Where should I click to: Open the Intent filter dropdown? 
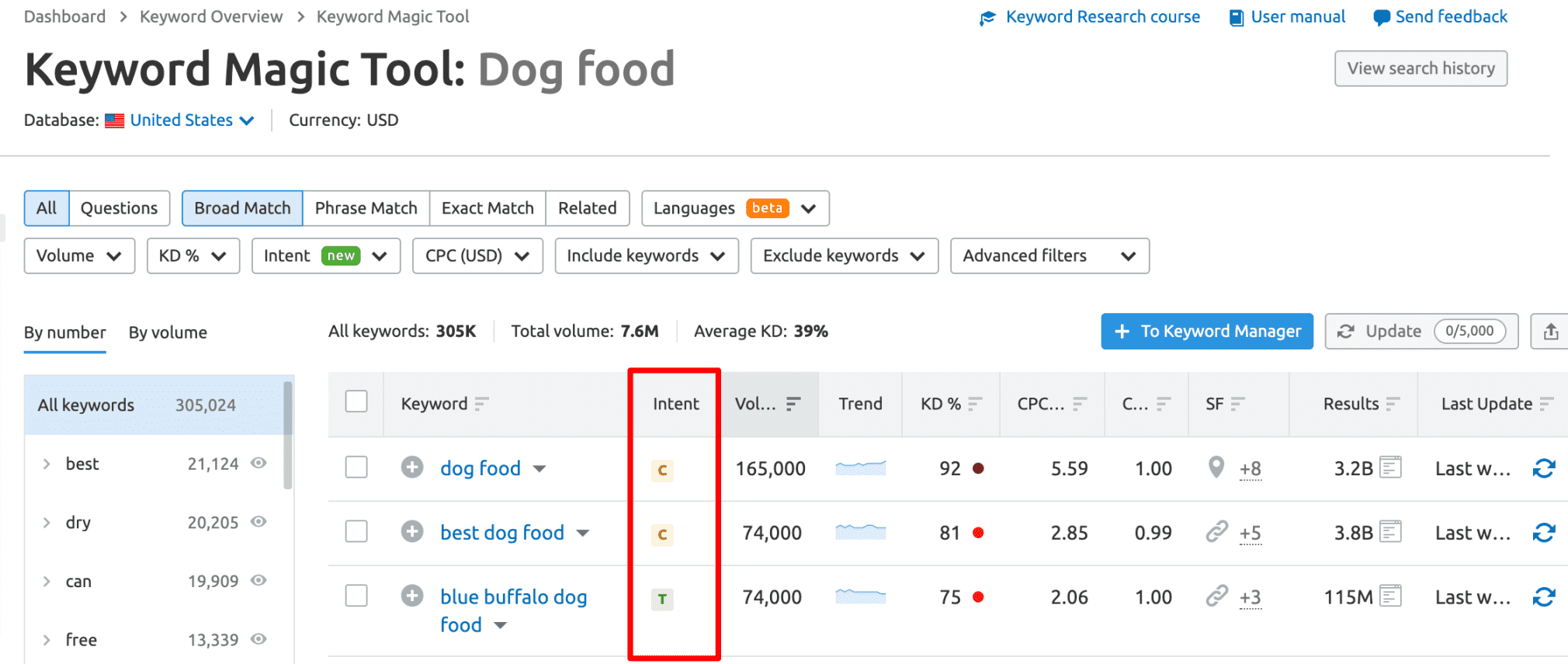[x=326, y=256]
